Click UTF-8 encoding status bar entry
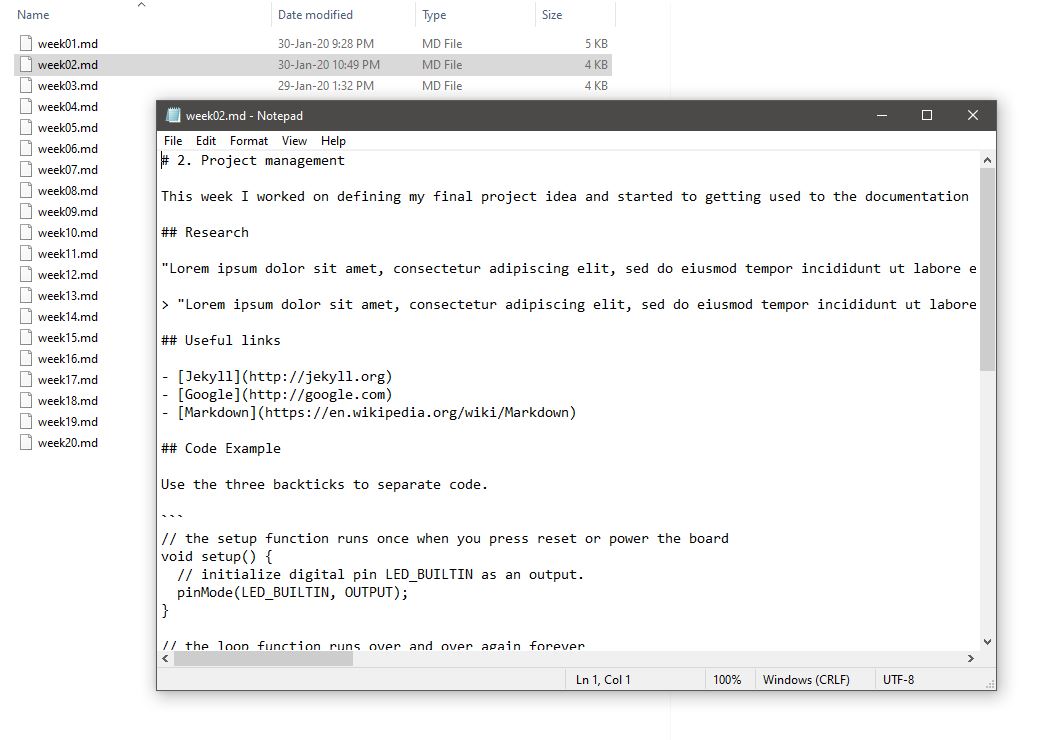Viewport: 1038px width, 740px height. (x=898, y=680)
